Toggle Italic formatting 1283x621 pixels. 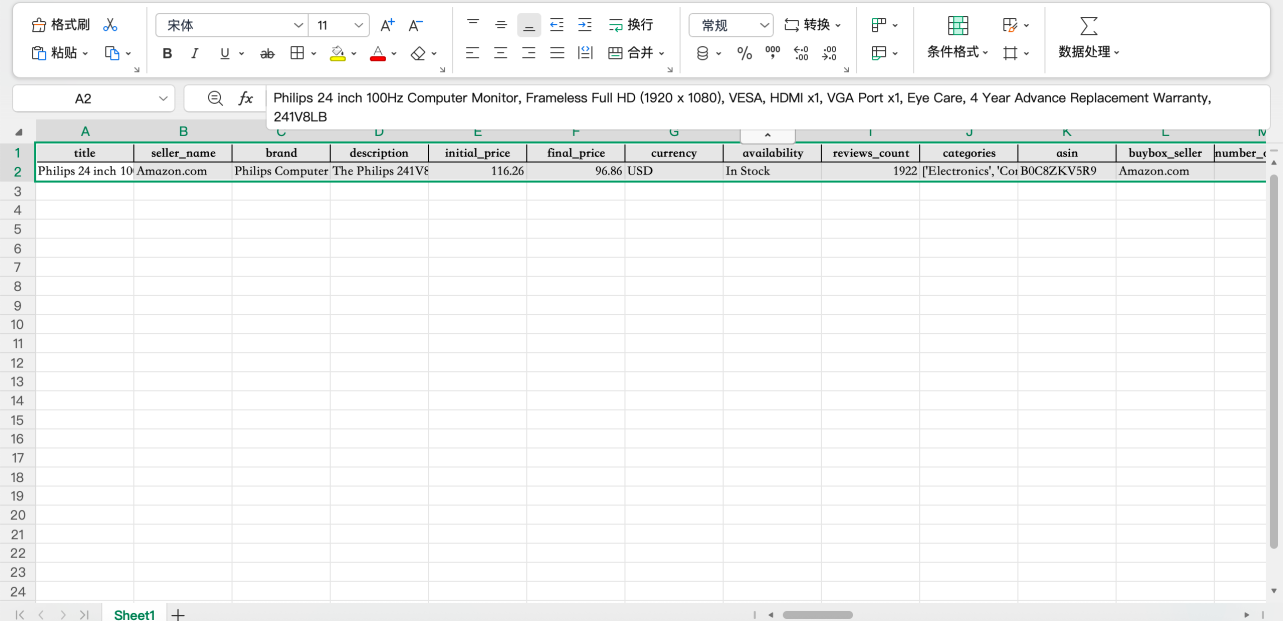195,53
